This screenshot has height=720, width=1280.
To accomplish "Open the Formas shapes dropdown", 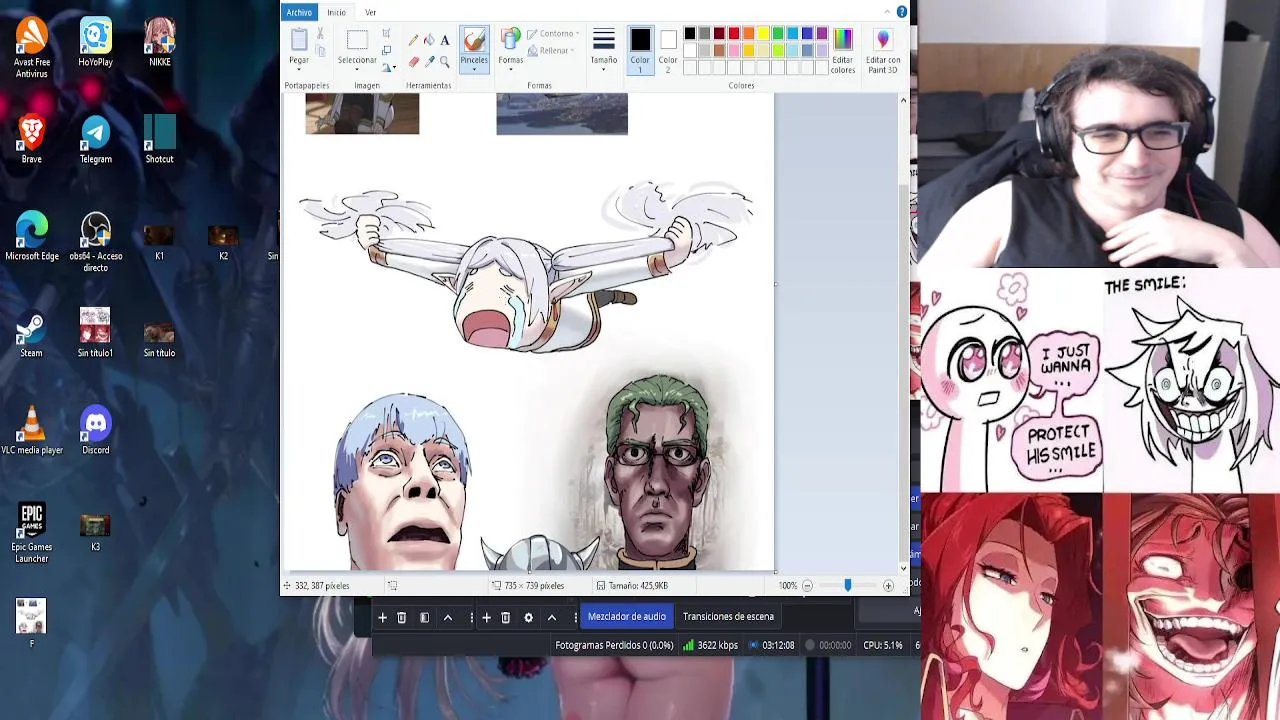I will click(x=511, y=48).
